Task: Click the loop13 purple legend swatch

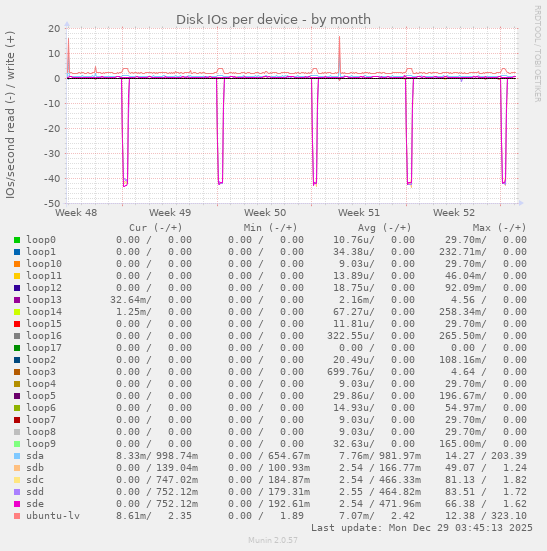Action: point(17,300)
